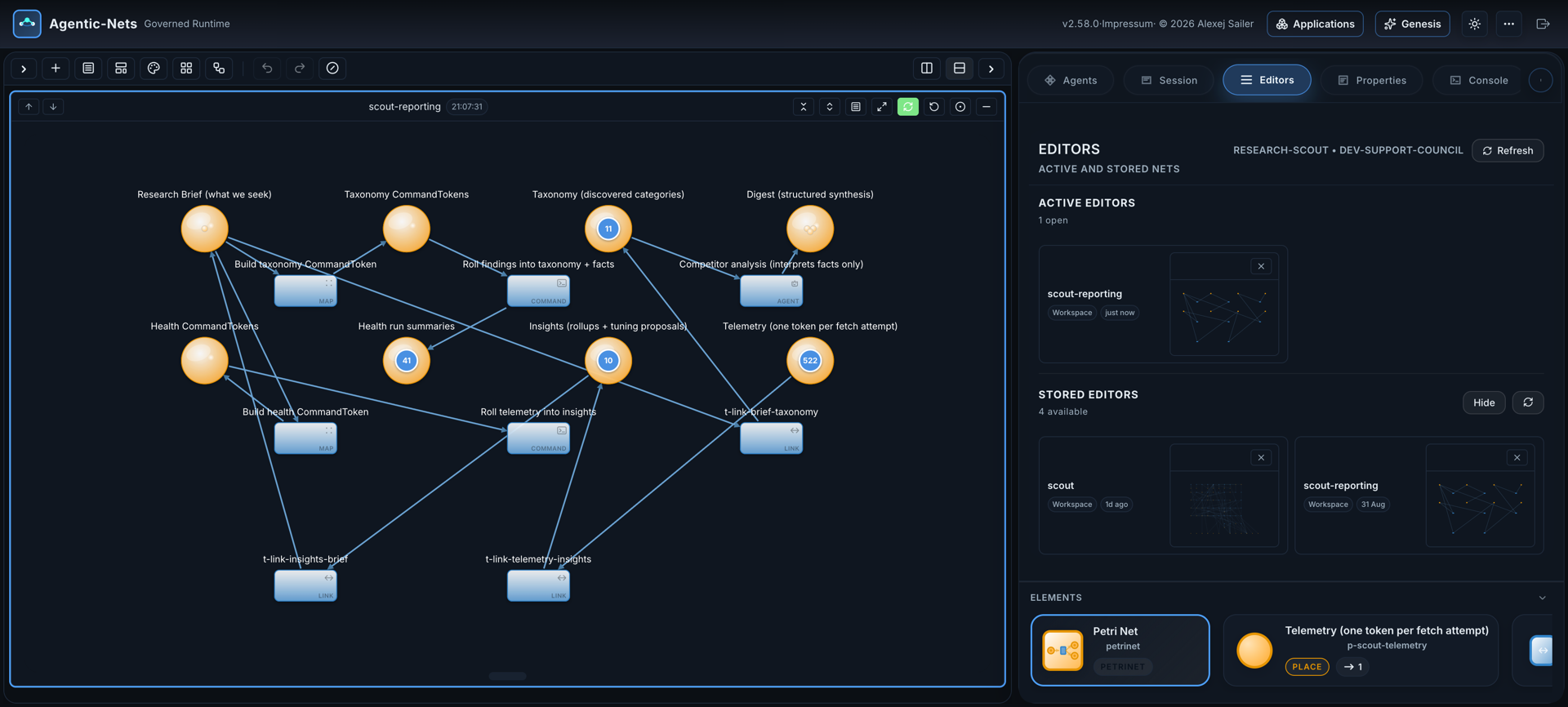Refresh the stored editors list icon

coord(1528,402)
